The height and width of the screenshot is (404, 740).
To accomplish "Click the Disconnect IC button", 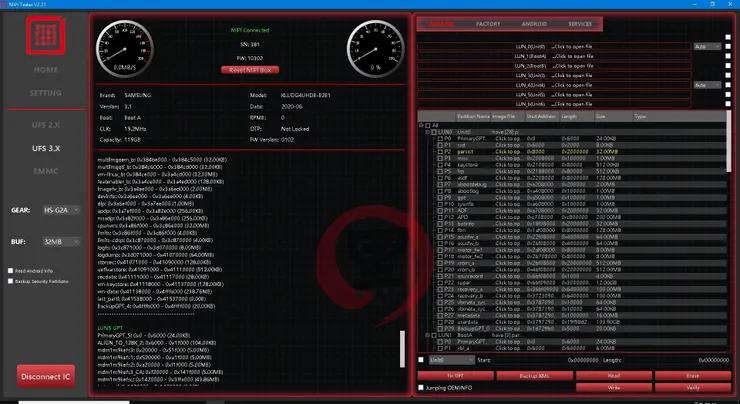I will [x=46, y=377].
